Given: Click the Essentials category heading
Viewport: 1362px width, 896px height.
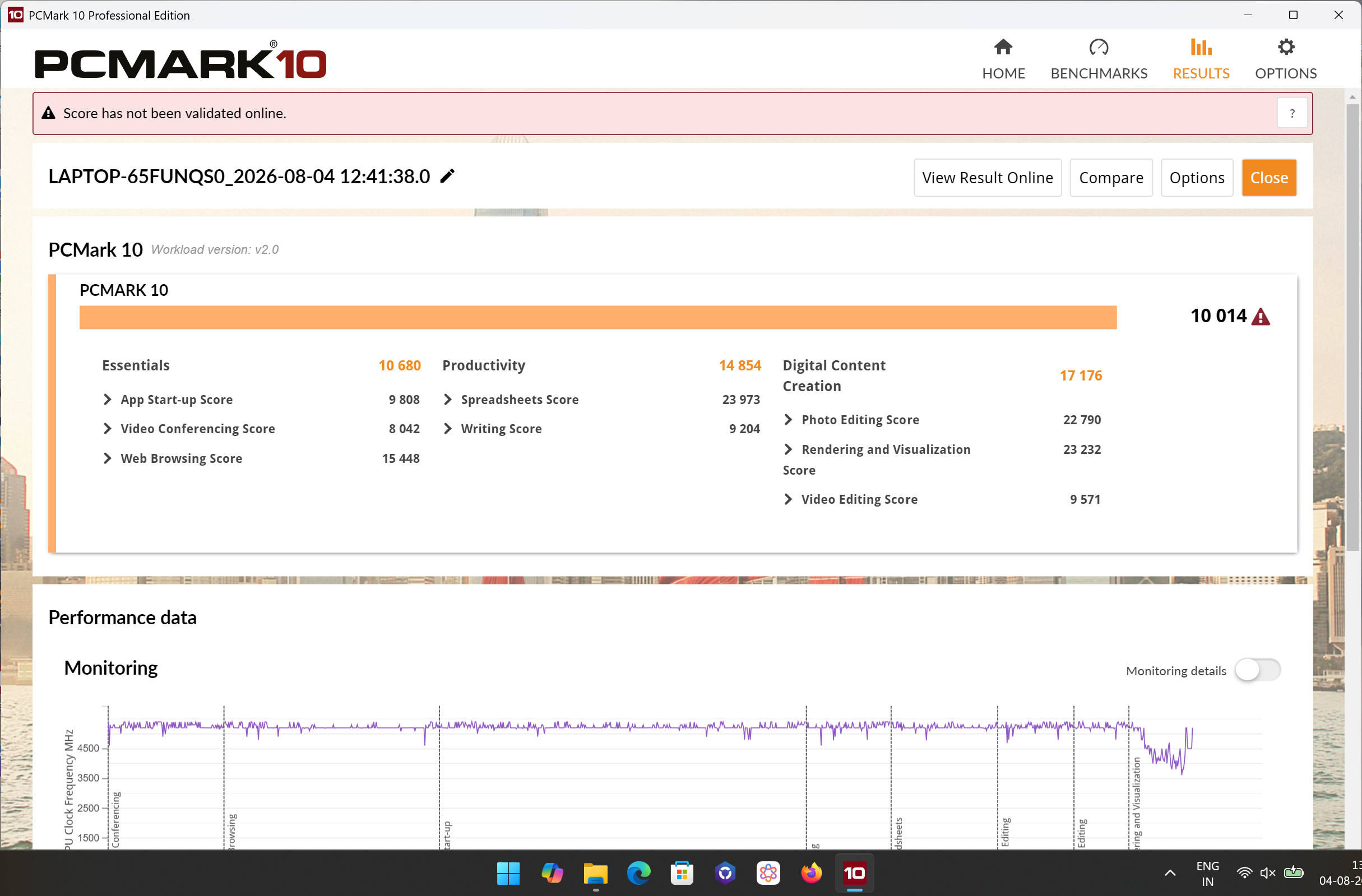Looking at the screenshot, I should [x=136, y=365].
